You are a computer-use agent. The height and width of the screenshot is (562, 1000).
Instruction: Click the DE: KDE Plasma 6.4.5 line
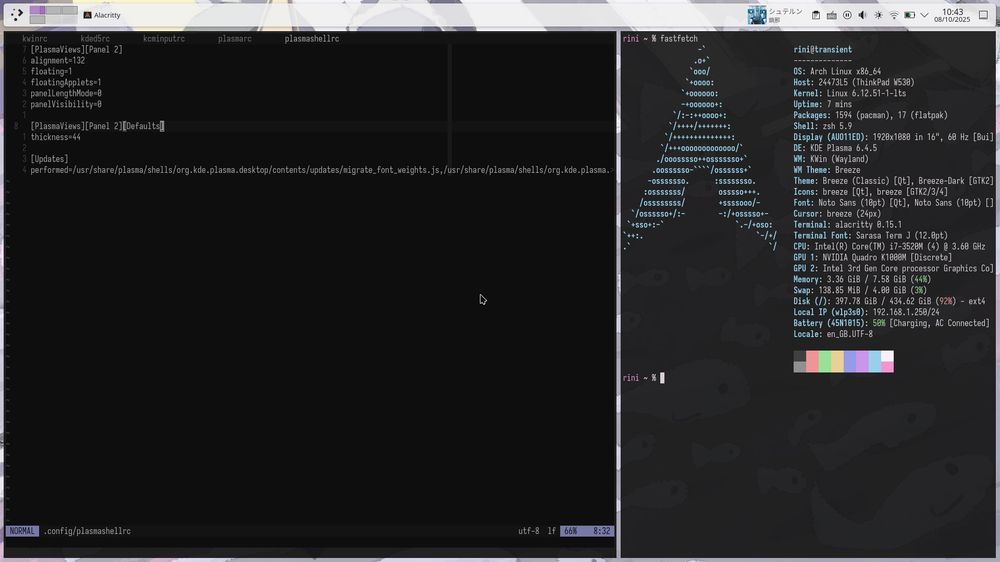coord(835,148)
